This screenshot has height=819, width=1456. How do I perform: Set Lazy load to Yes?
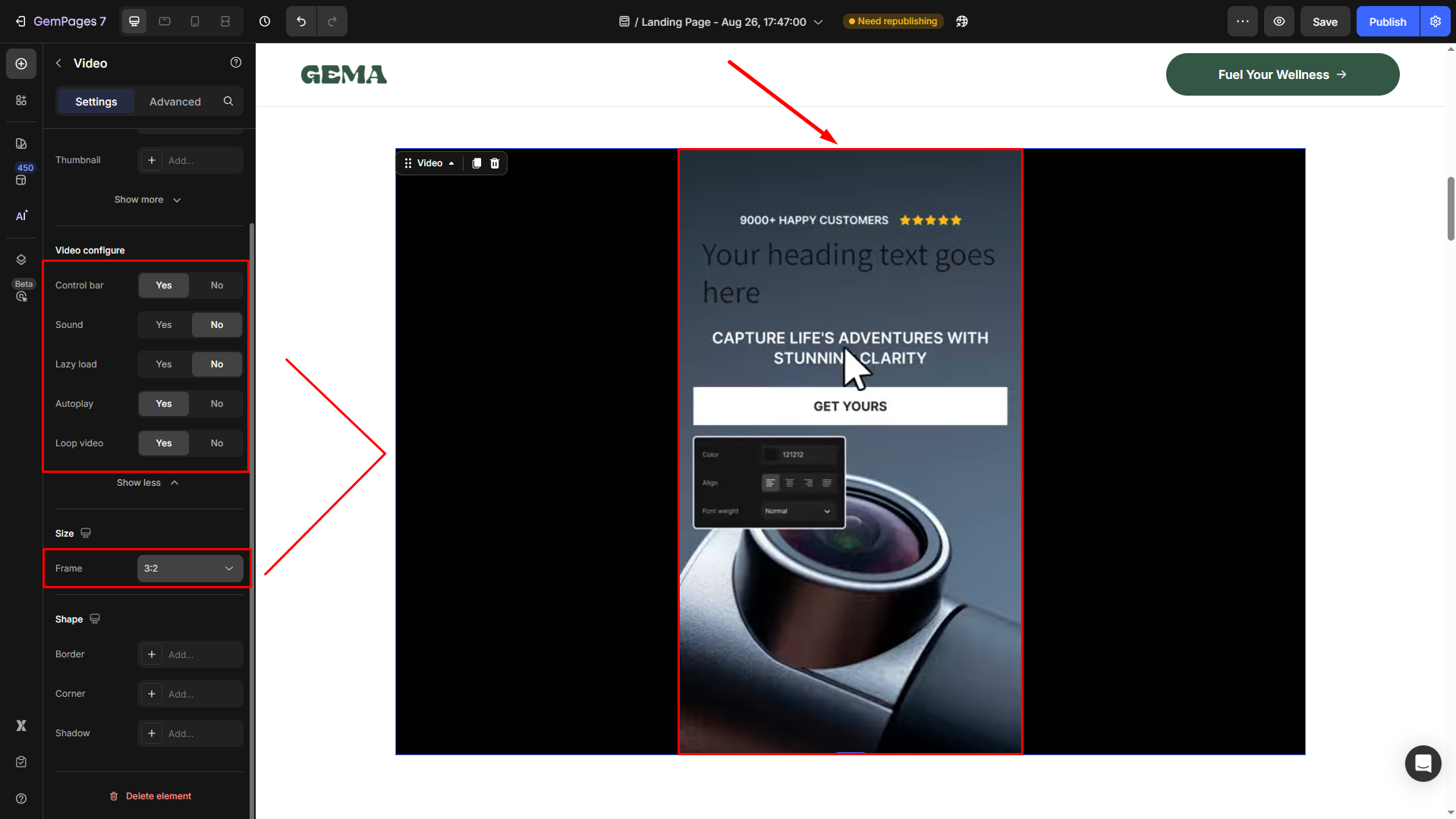(164, 364)
